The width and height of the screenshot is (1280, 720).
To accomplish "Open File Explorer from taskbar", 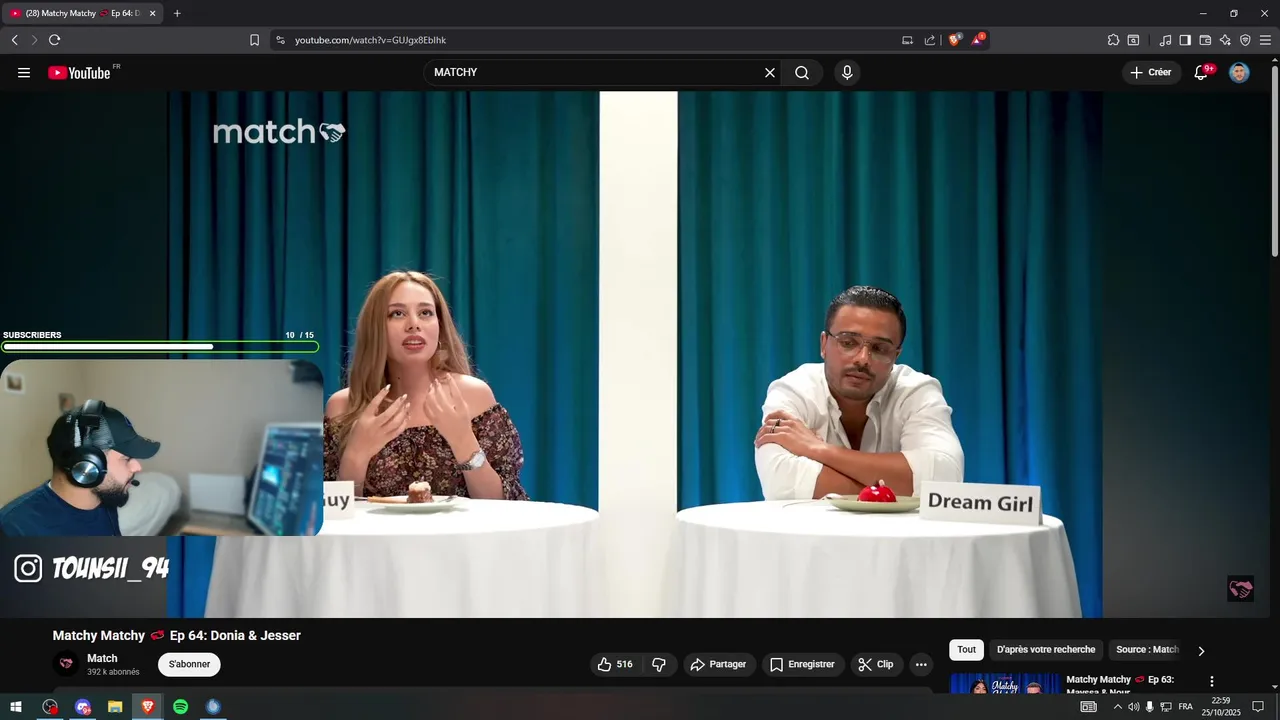I will (115, 707).
